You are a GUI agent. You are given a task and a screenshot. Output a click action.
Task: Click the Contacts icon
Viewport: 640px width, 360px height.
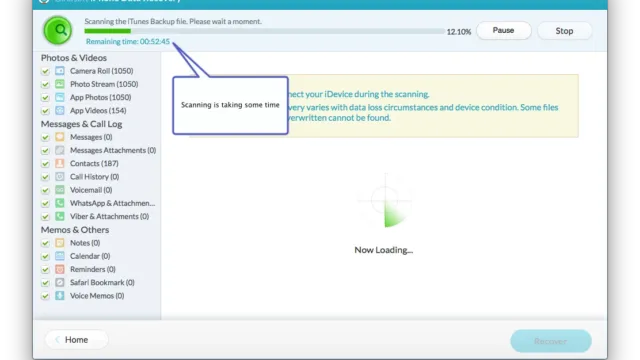click(60, 163)
